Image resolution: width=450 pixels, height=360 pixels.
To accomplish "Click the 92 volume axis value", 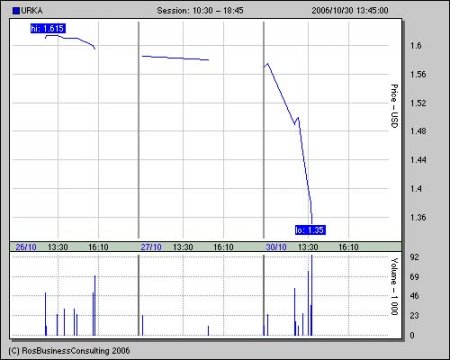I will [414, 257].
